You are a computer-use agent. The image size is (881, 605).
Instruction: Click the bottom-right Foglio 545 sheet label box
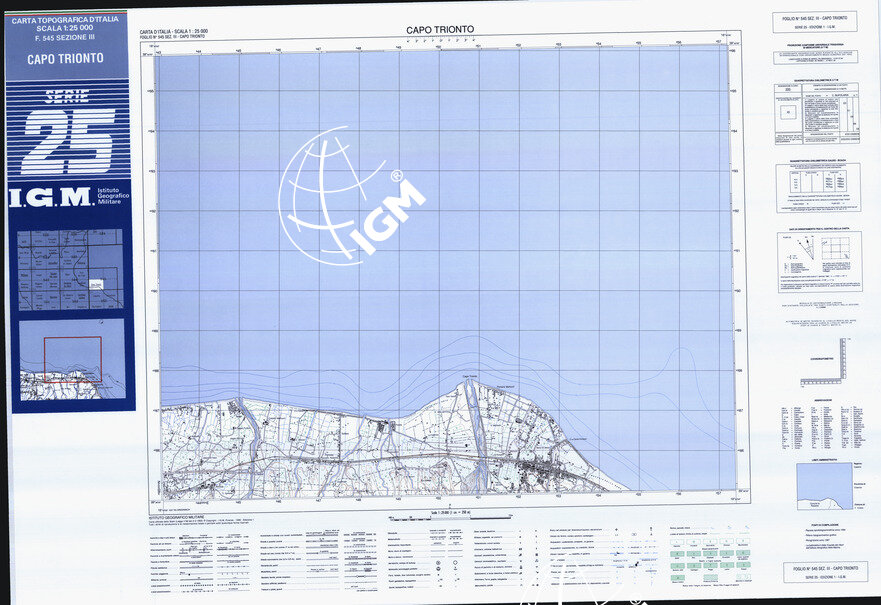825,572
